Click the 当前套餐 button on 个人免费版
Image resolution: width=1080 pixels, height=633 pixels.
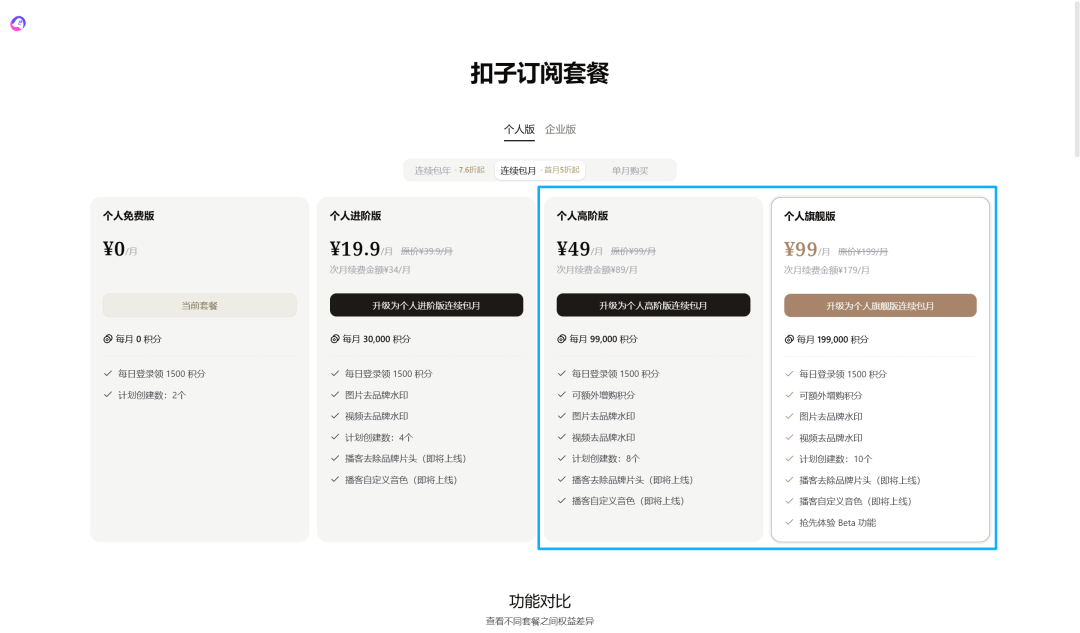pos(198,305)
